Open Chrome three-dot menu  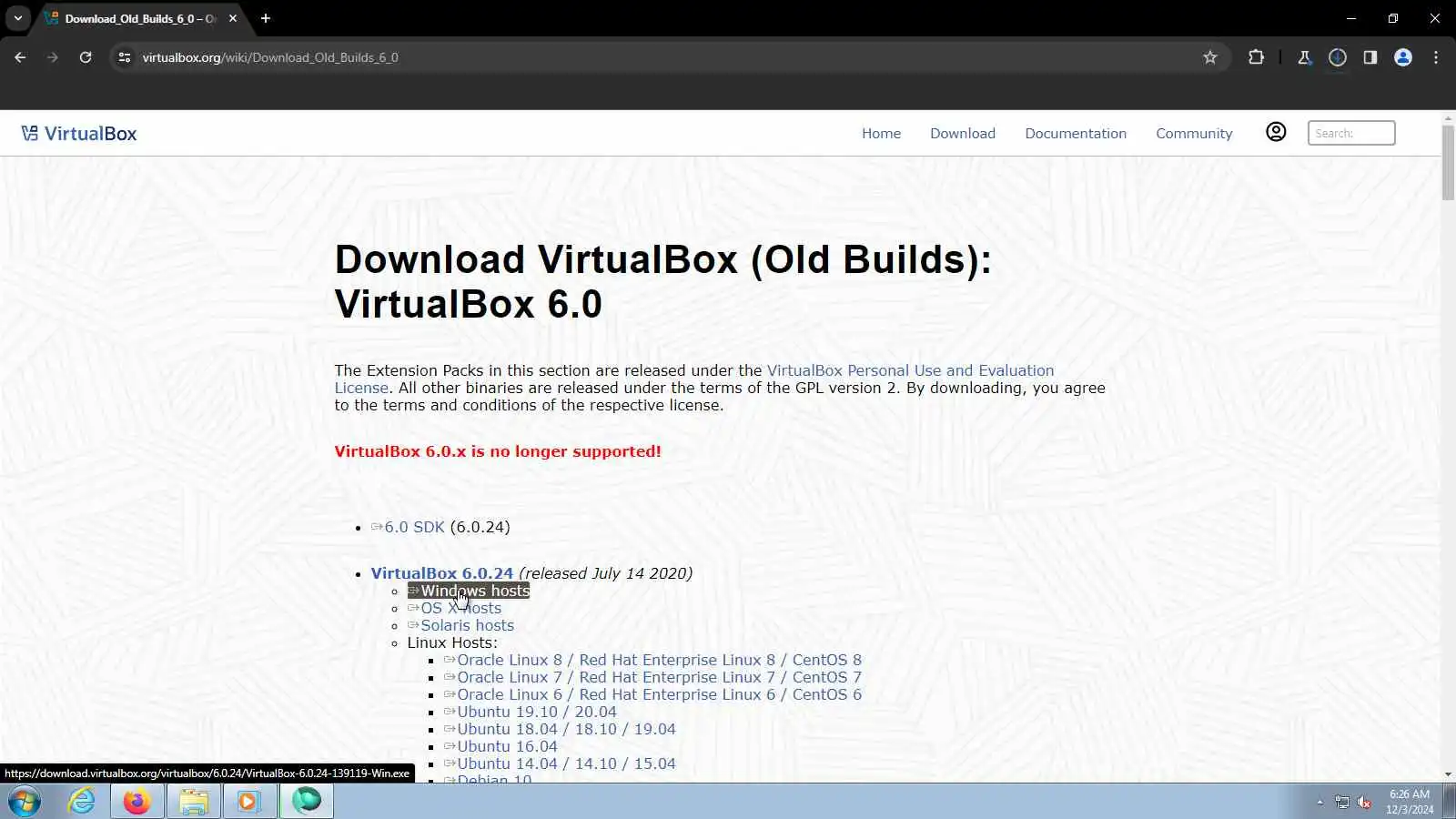click(1436, 57)
